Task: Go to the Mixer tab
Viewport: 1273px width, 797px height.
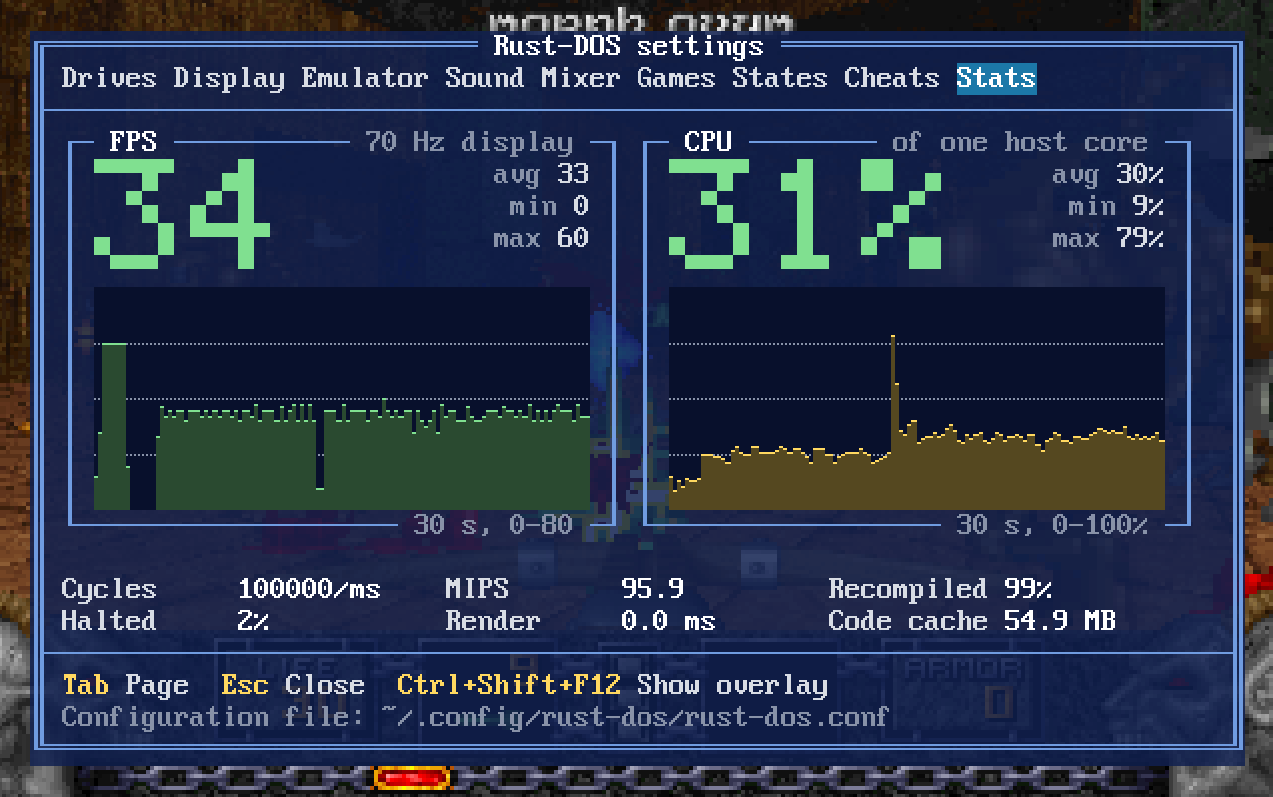Action: [581, 78]
